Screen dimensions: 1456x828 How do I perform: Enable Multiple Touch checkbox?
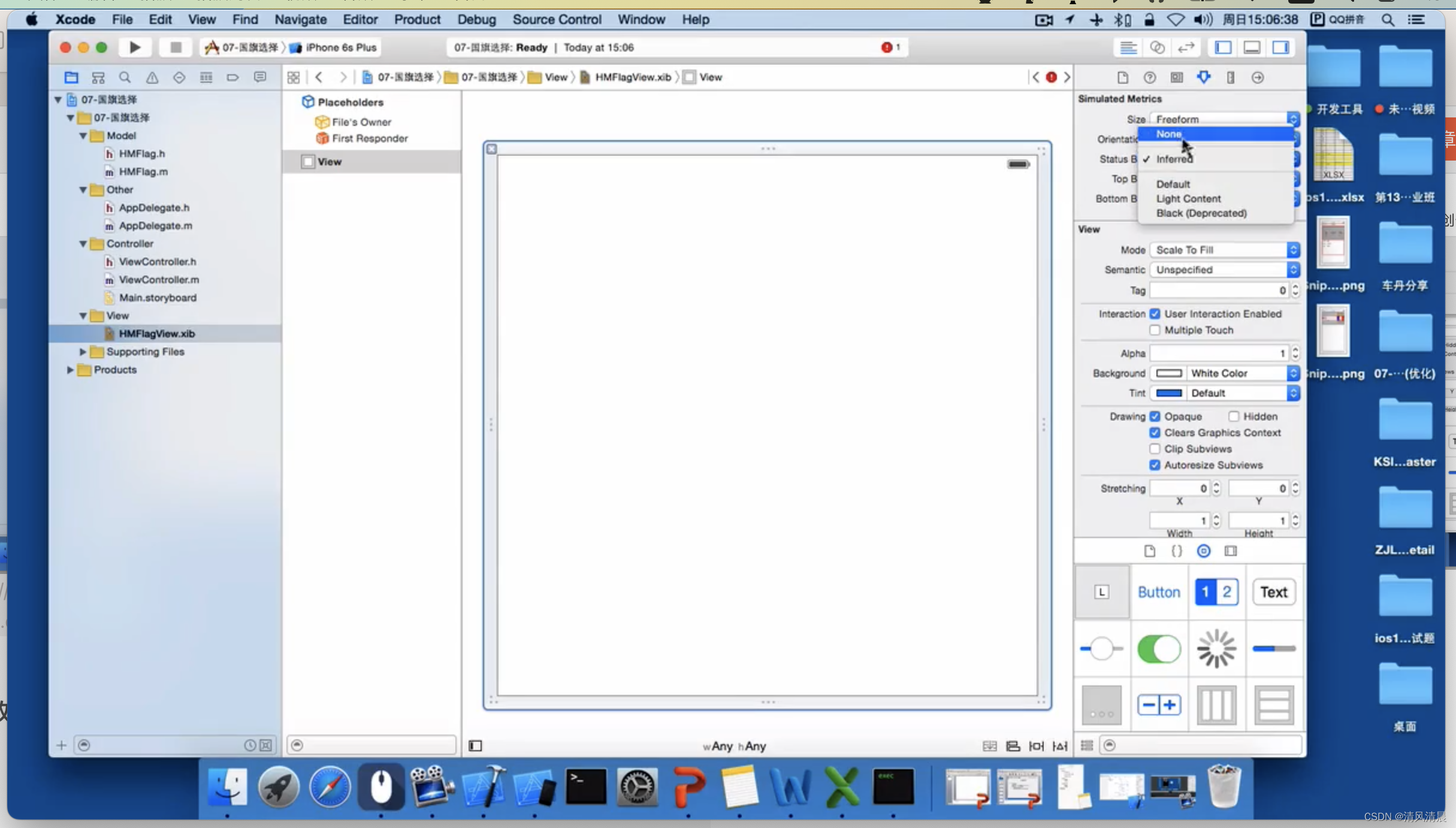click(x=1155, y=330)
